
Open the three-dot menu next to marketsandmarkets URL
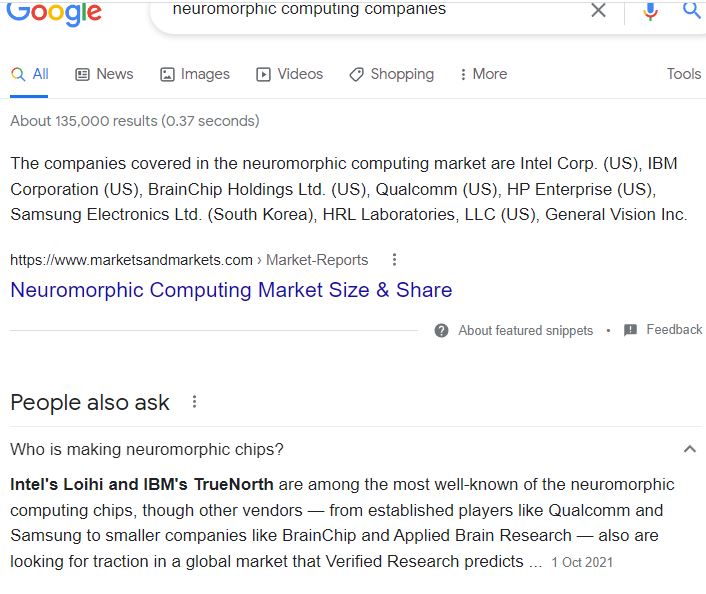click(394, 259)
